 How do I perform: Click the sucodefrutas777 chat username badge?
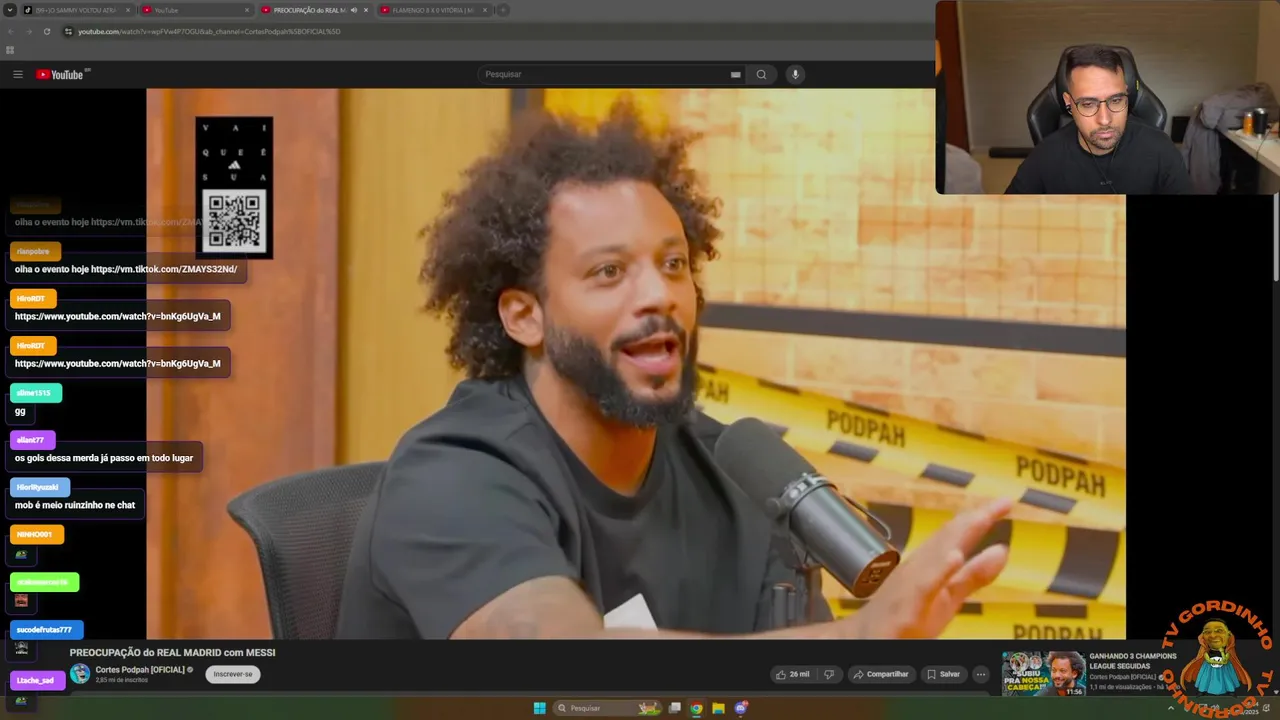(x=46, y=630)
